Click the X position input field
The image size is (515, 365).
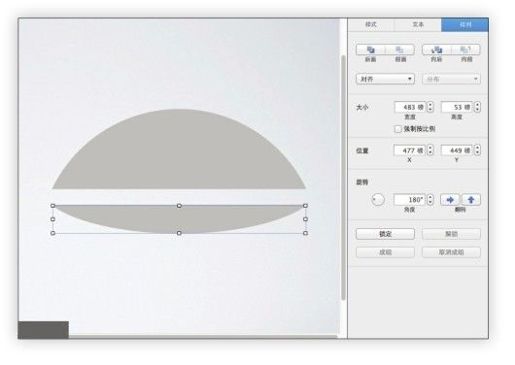409,150
